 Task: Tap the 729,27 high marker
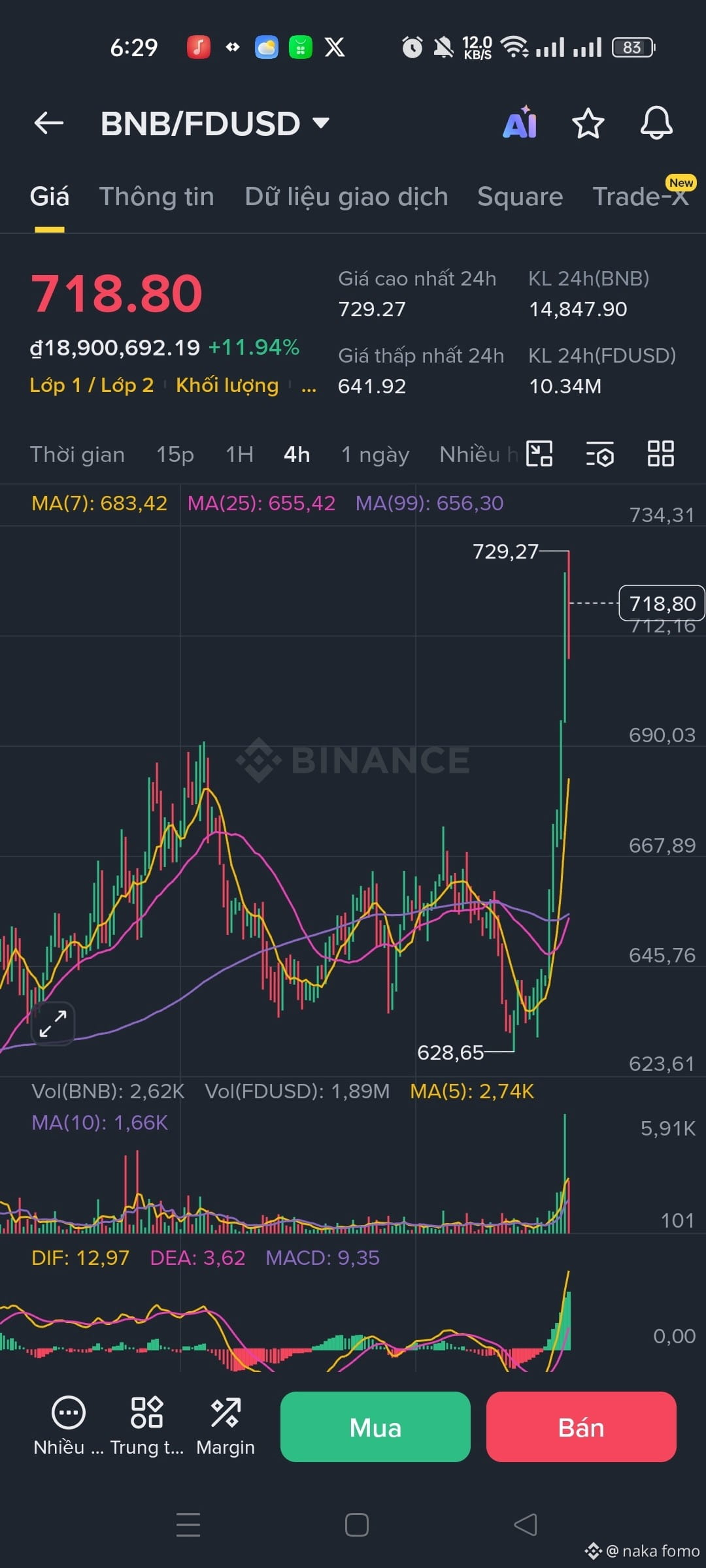click(x=505, y=551)
